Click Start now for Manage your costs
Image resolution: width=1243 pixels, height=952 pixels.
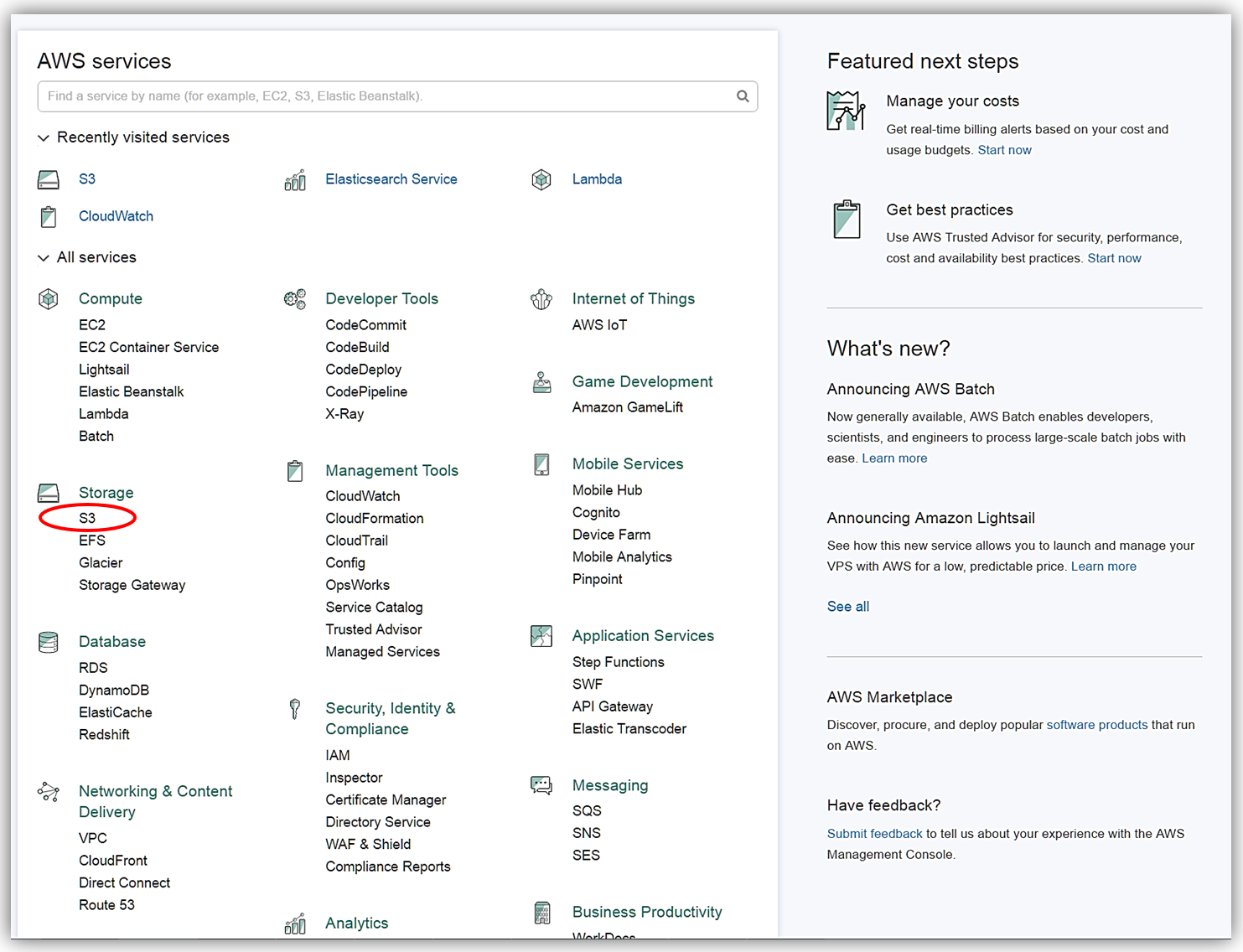click(1004, 150)
